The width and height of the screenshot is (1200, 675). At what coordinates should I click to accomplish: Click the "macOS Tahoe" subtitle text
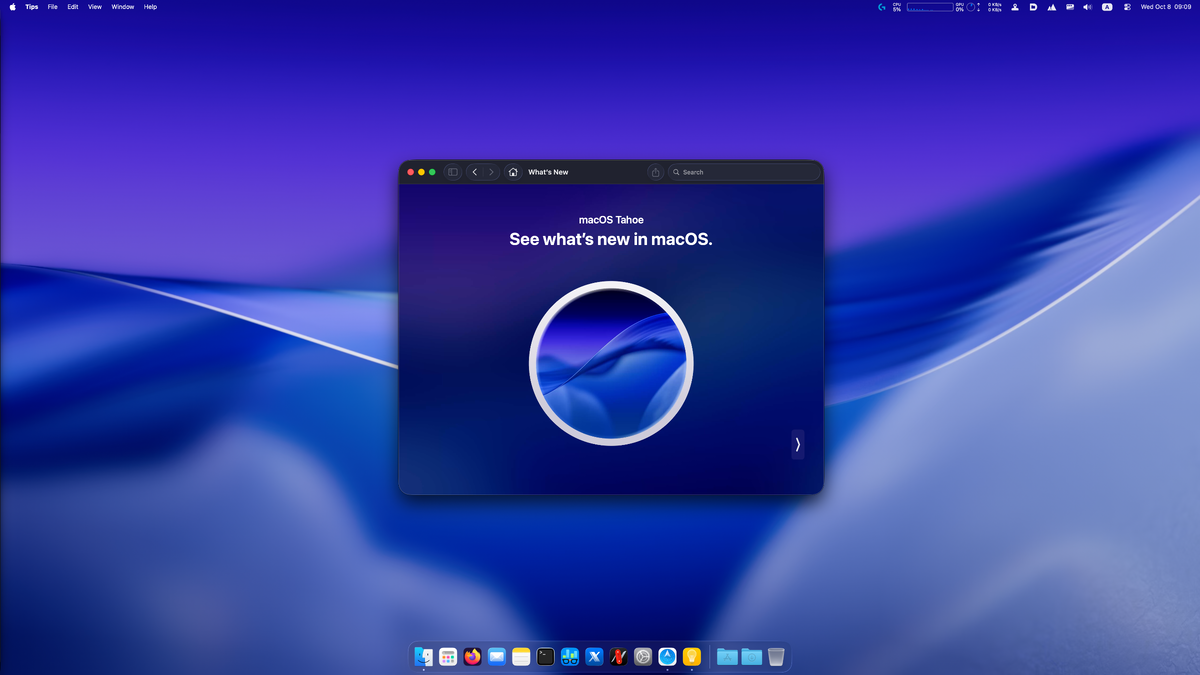coord(611,220)
